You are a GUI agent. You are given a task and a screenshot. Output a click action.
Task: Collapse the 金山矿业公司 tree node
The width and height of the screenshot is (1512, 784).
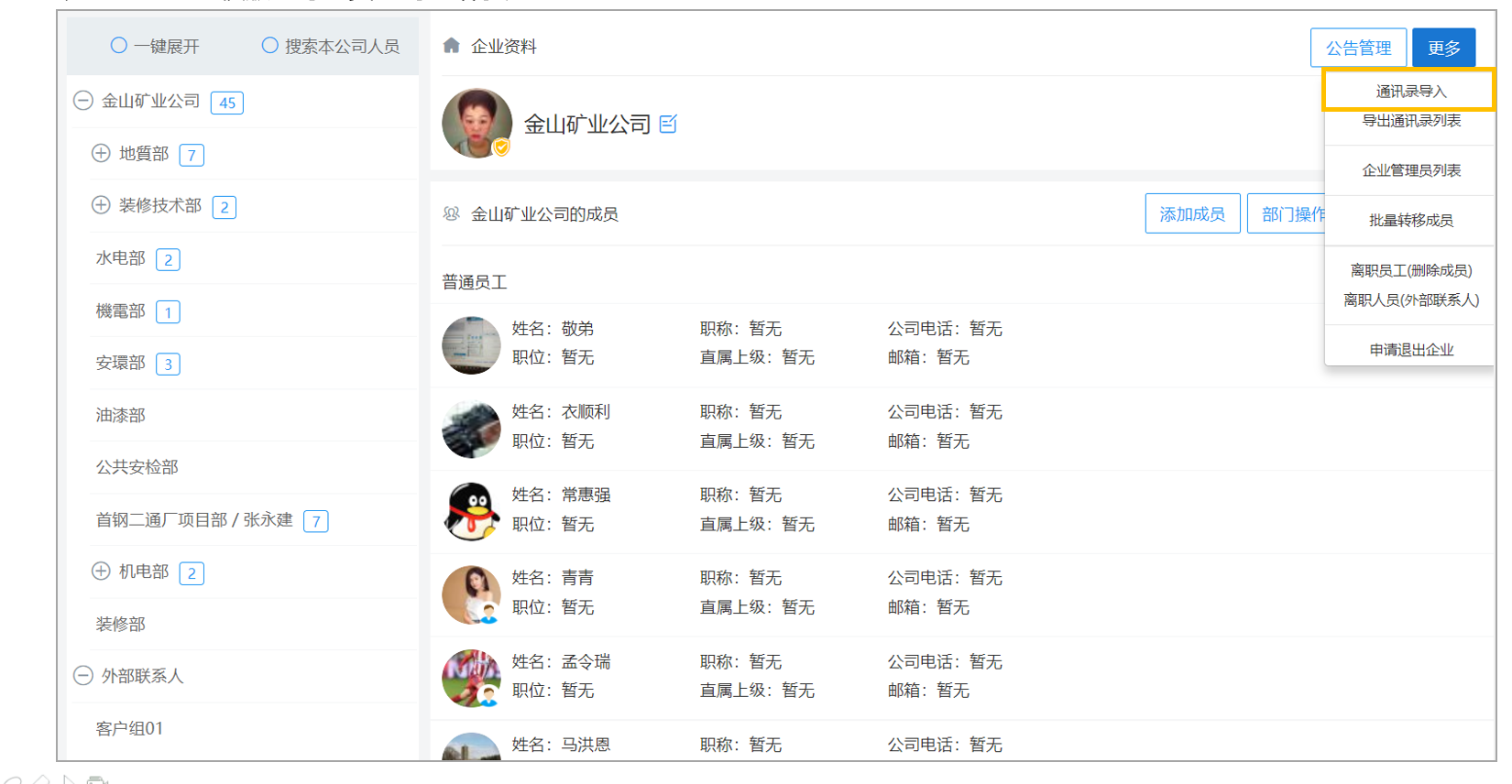(82, 101)
